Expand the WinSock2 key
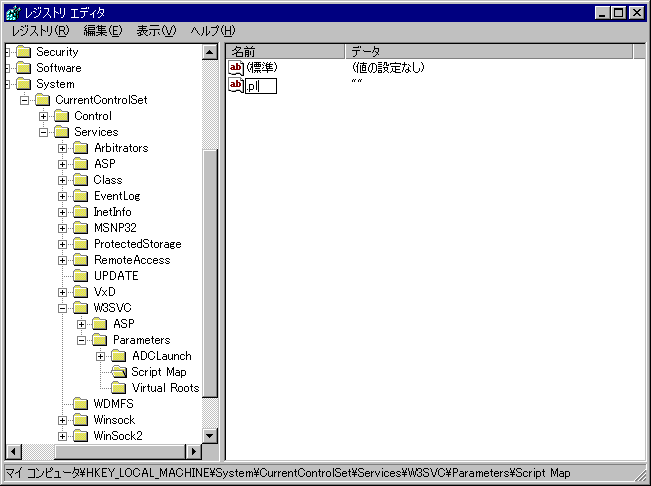651x486 pixels. click(63, 436)
